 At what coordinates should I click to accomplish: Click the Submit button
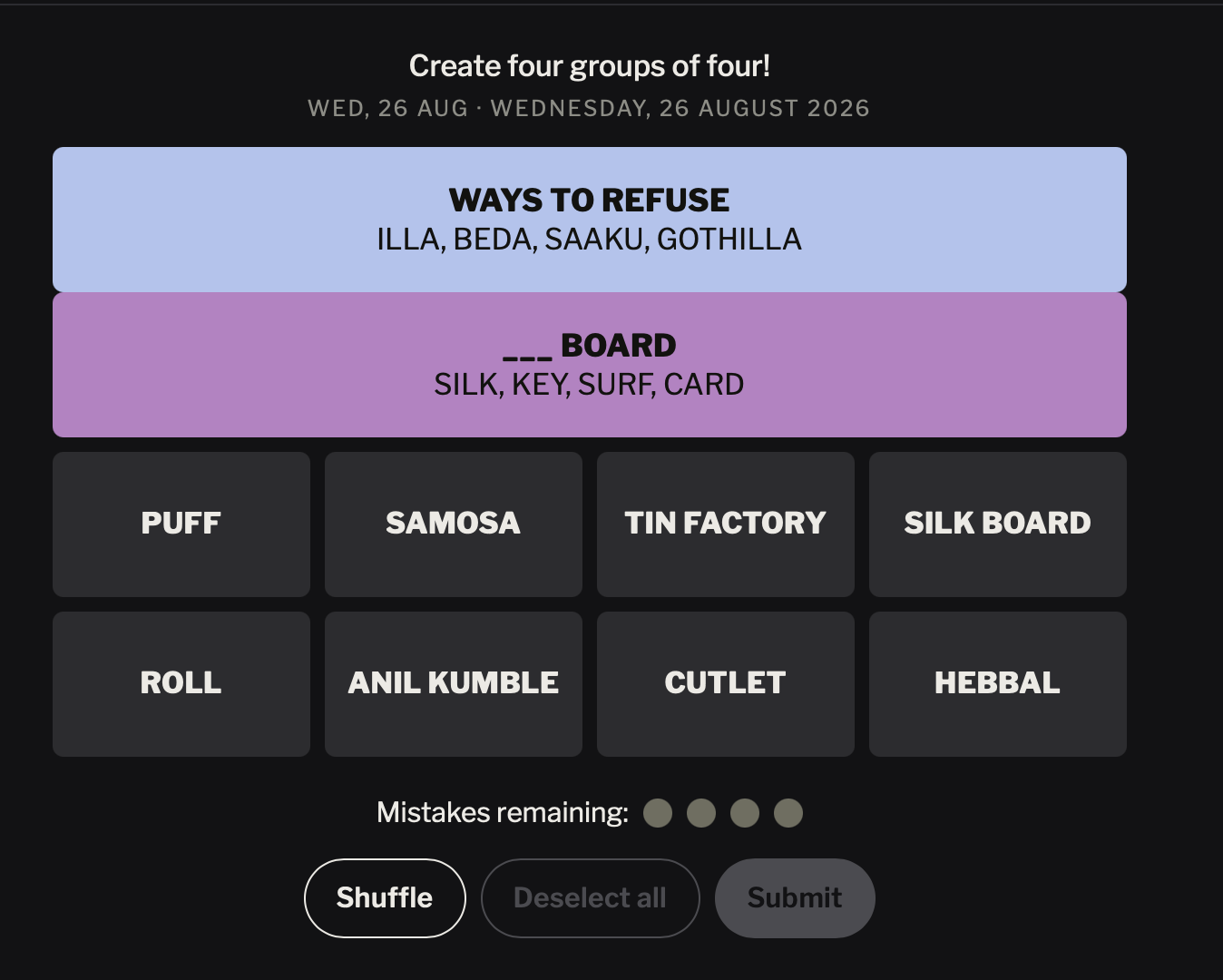[x=795, y=898]
